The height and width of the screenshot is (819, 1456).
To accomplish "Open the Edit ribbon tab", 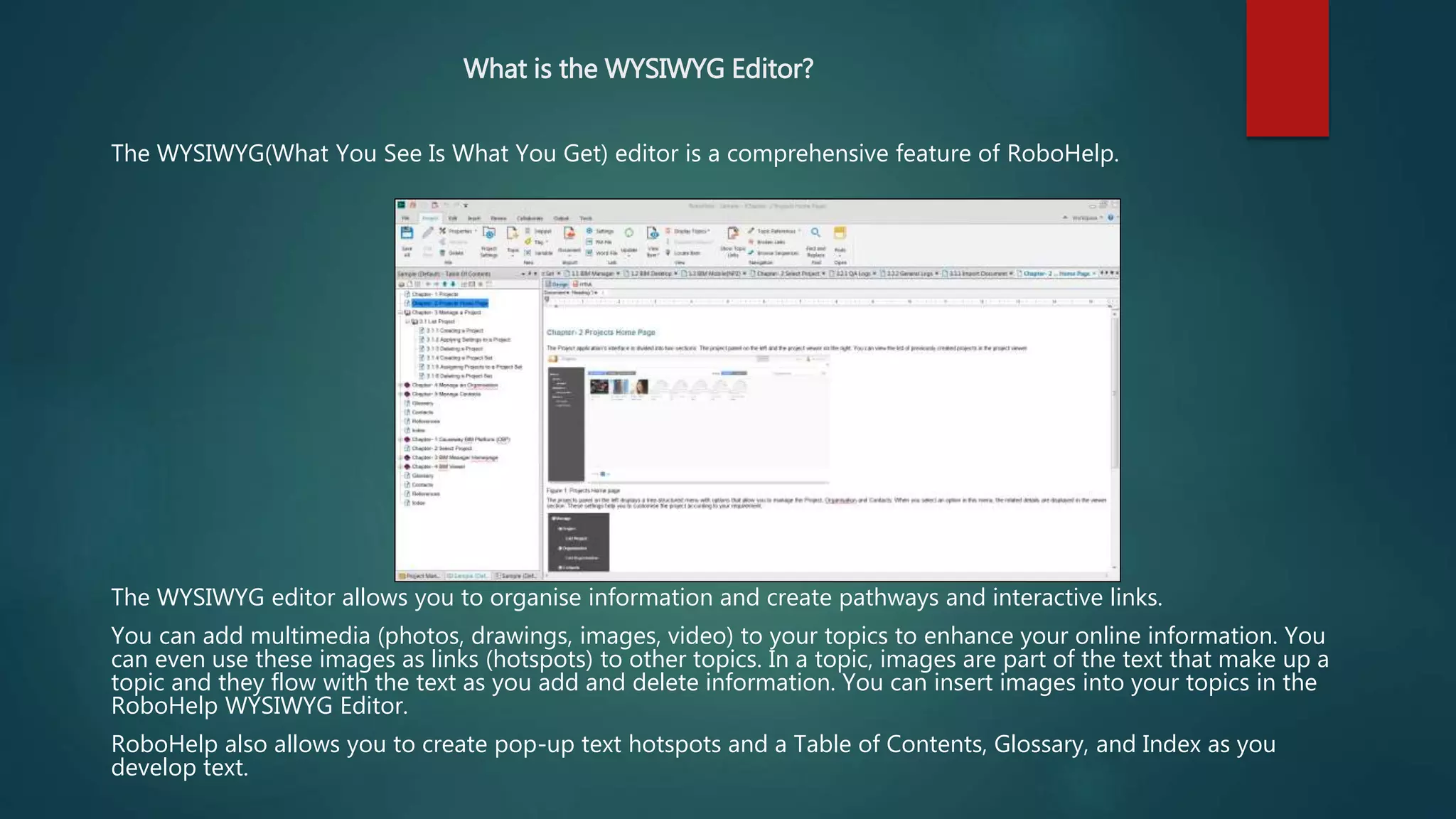I will (452, 218).
